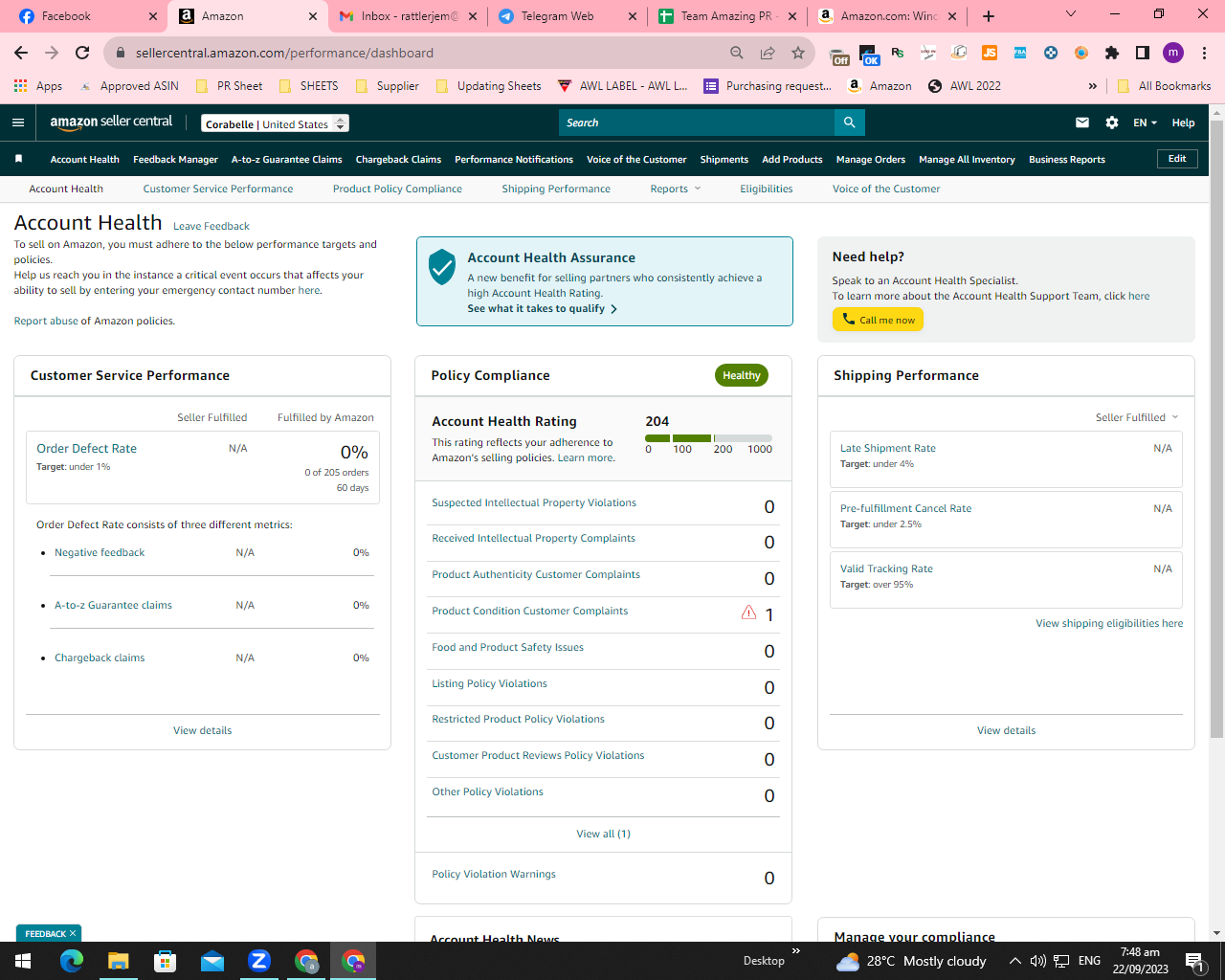The image size is (1225, 980).
Task: Open the Mail app from the taskbar
Action: coord(212,961)
